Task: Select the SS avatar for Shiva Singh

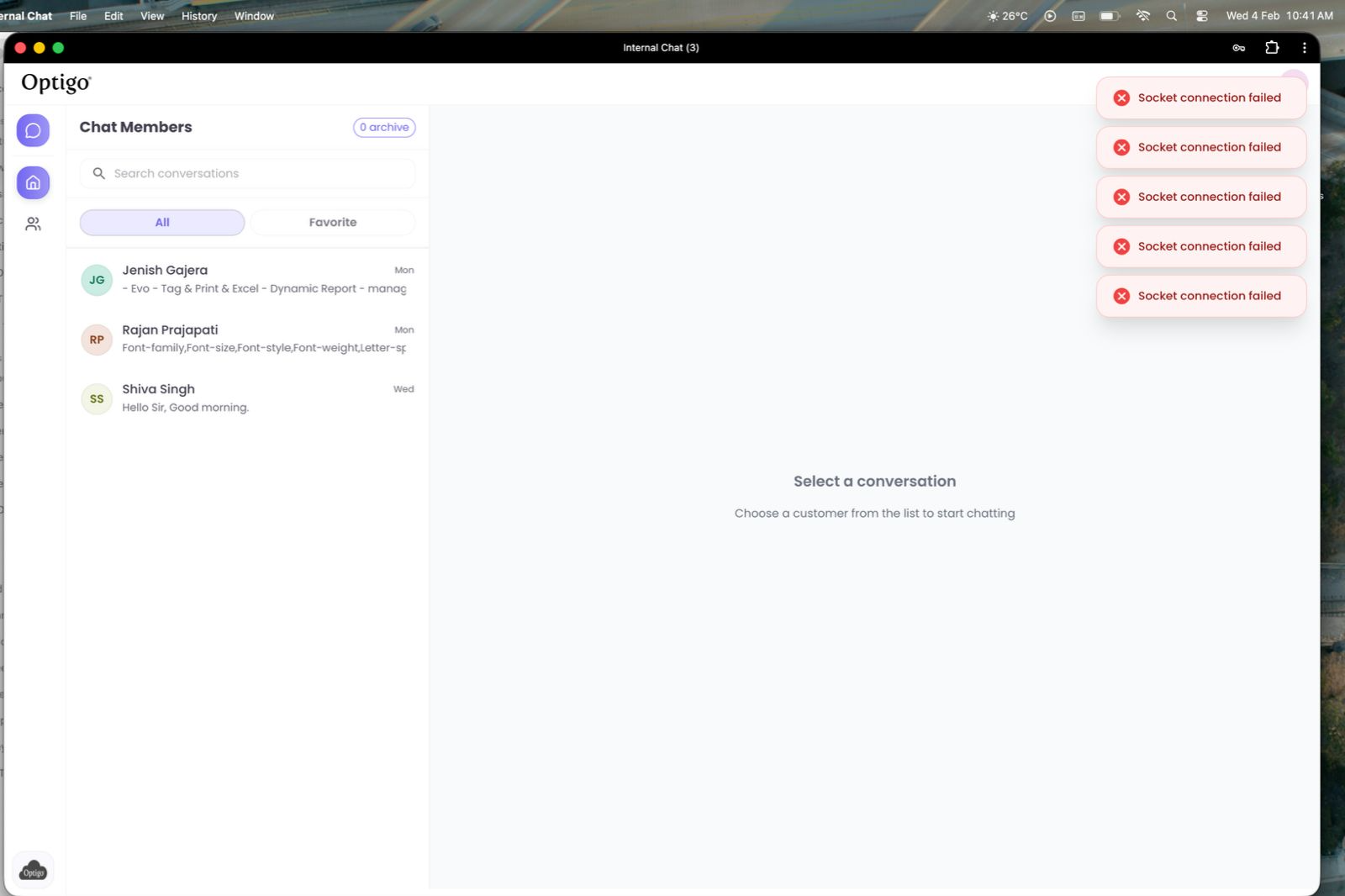Action: pyautogui.click(x=97, y=398)
